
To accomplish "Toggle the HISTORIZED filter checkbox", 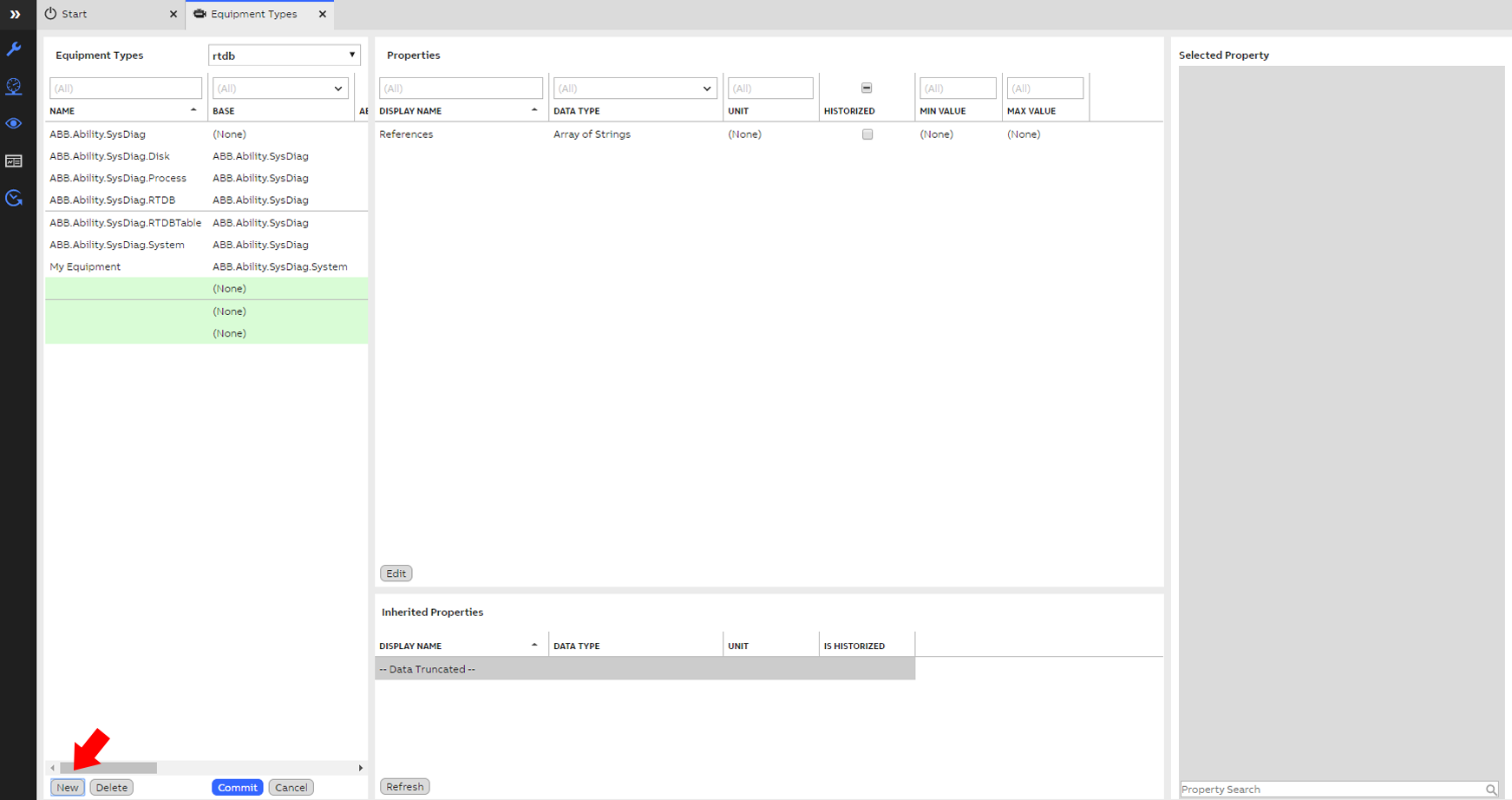I will coord(867,88).
